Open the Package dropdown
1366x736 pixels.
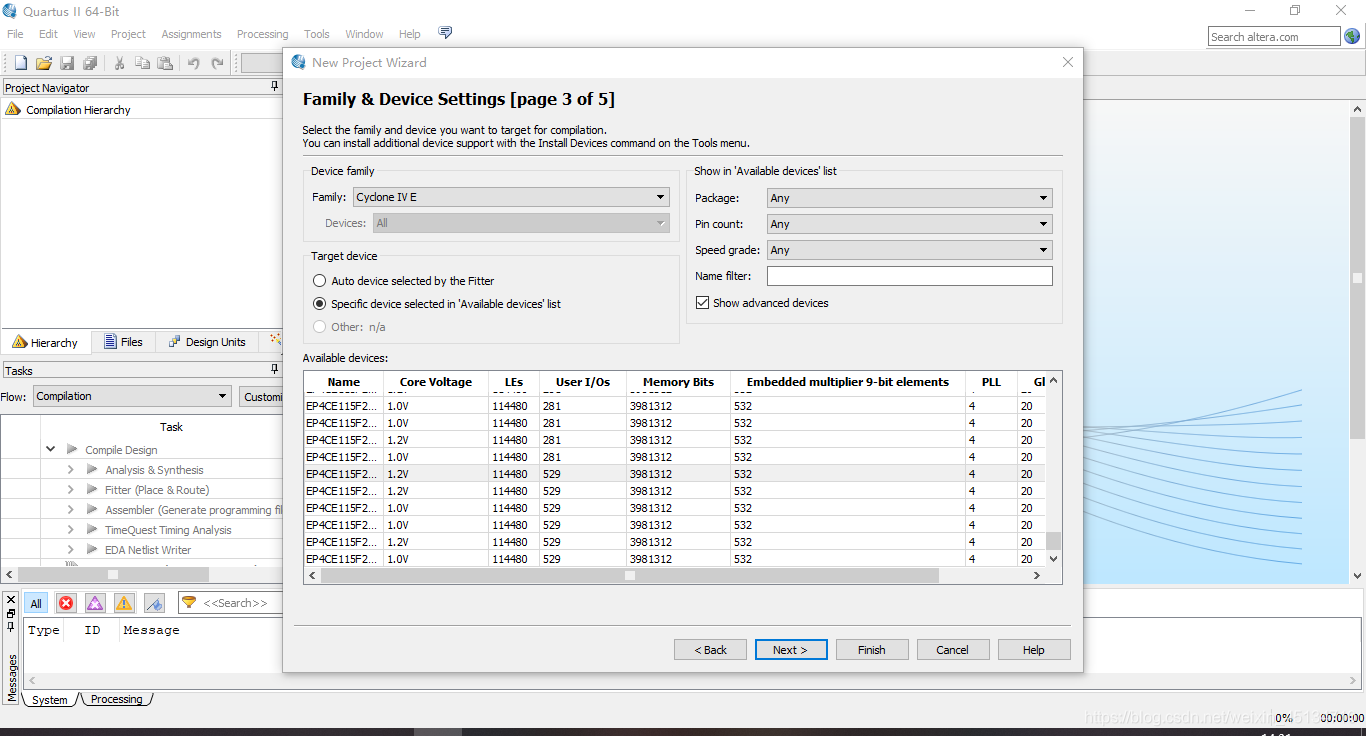910,198
